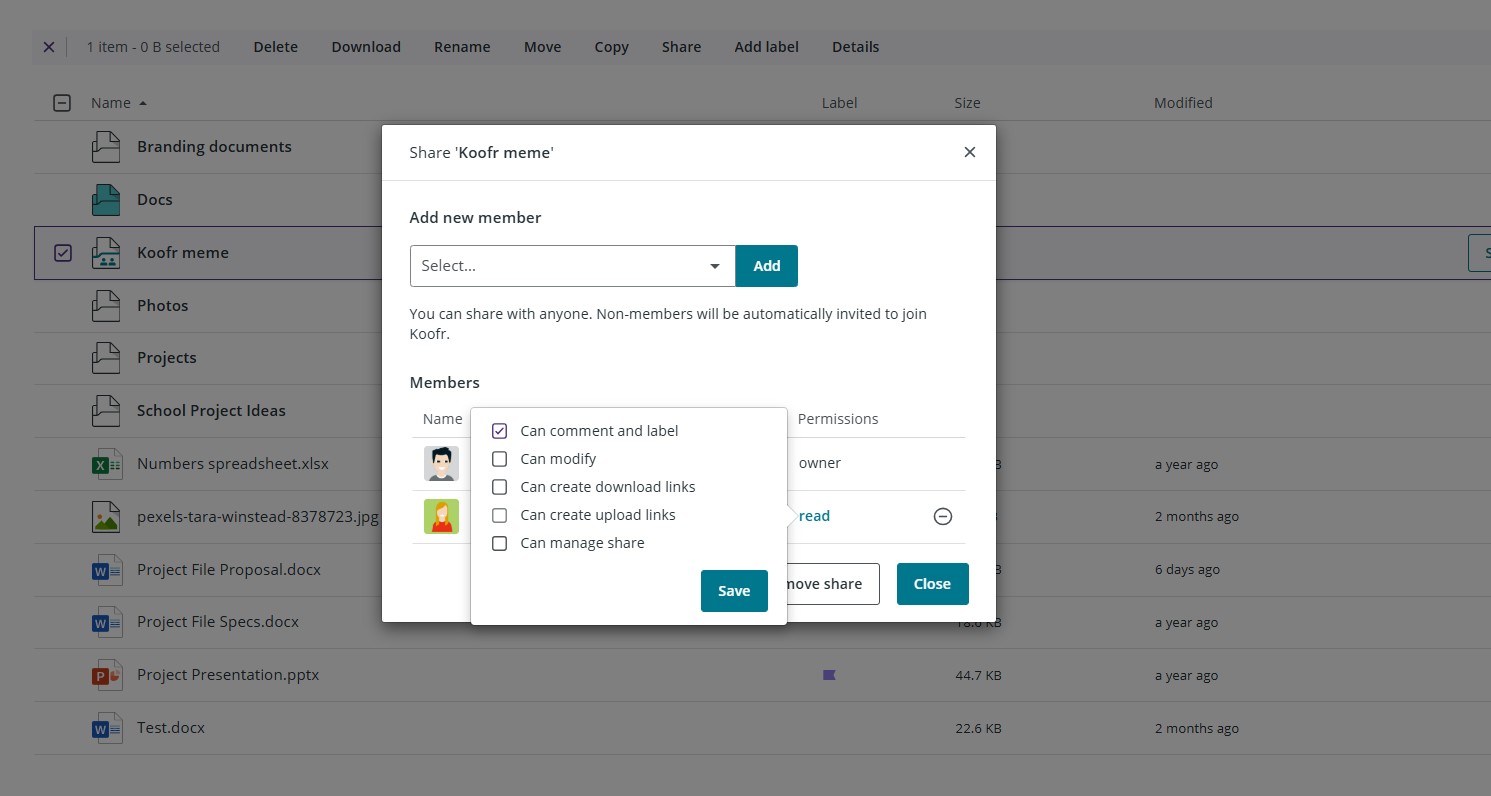Sort by the Modified column header
The height and width of the screenshot is (796, 1491).
tap(1183, 103)
